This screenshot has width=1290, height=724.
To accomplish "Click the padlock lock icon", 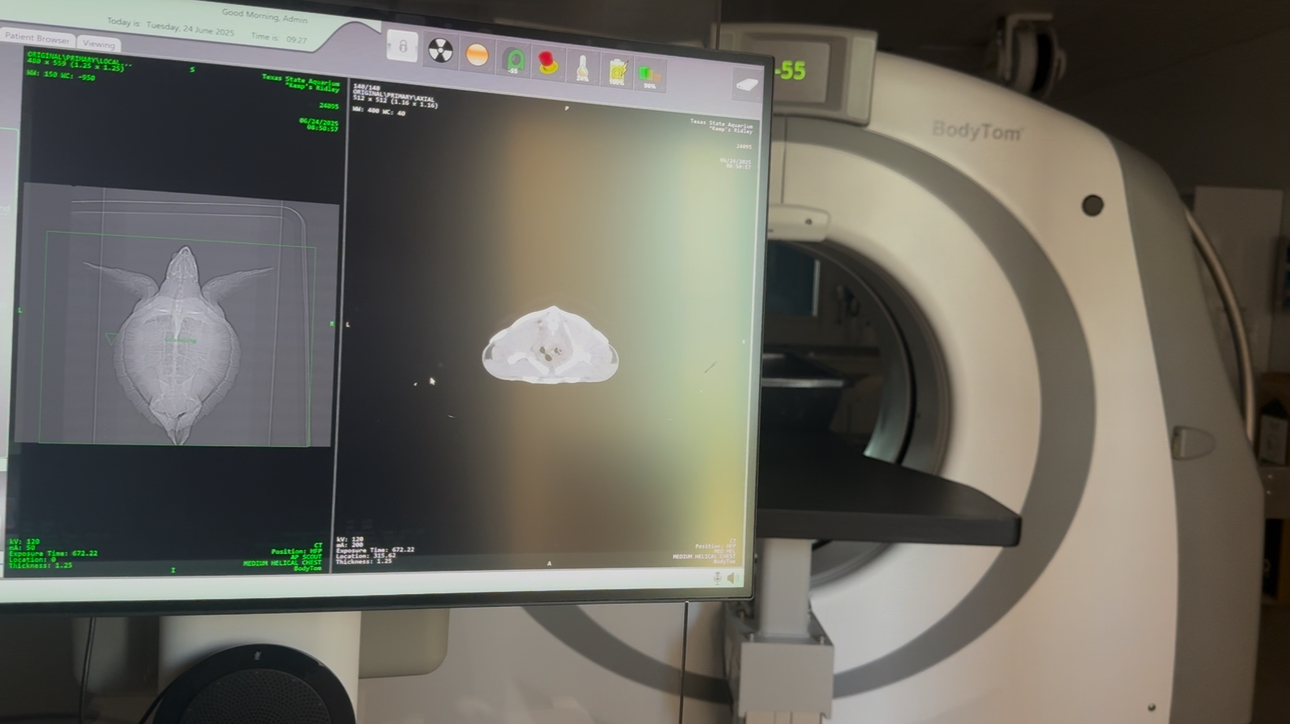I will pos(402,46).
